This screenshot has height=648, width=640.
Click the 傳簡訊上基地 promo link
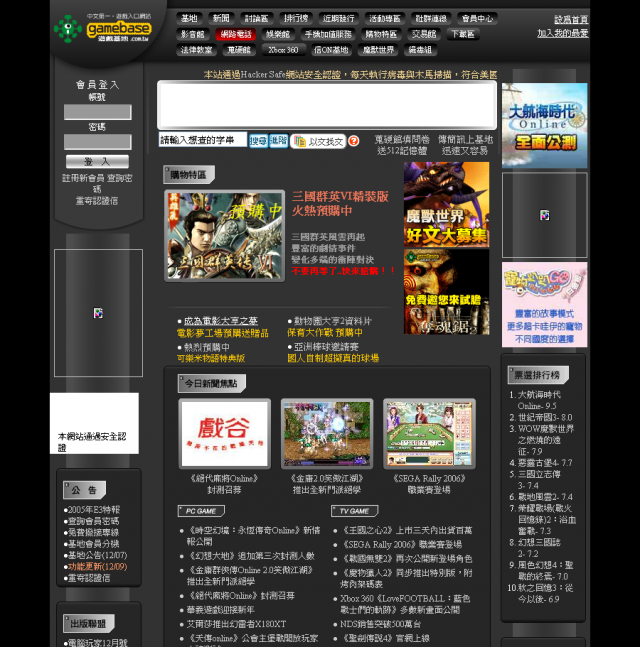465,145
